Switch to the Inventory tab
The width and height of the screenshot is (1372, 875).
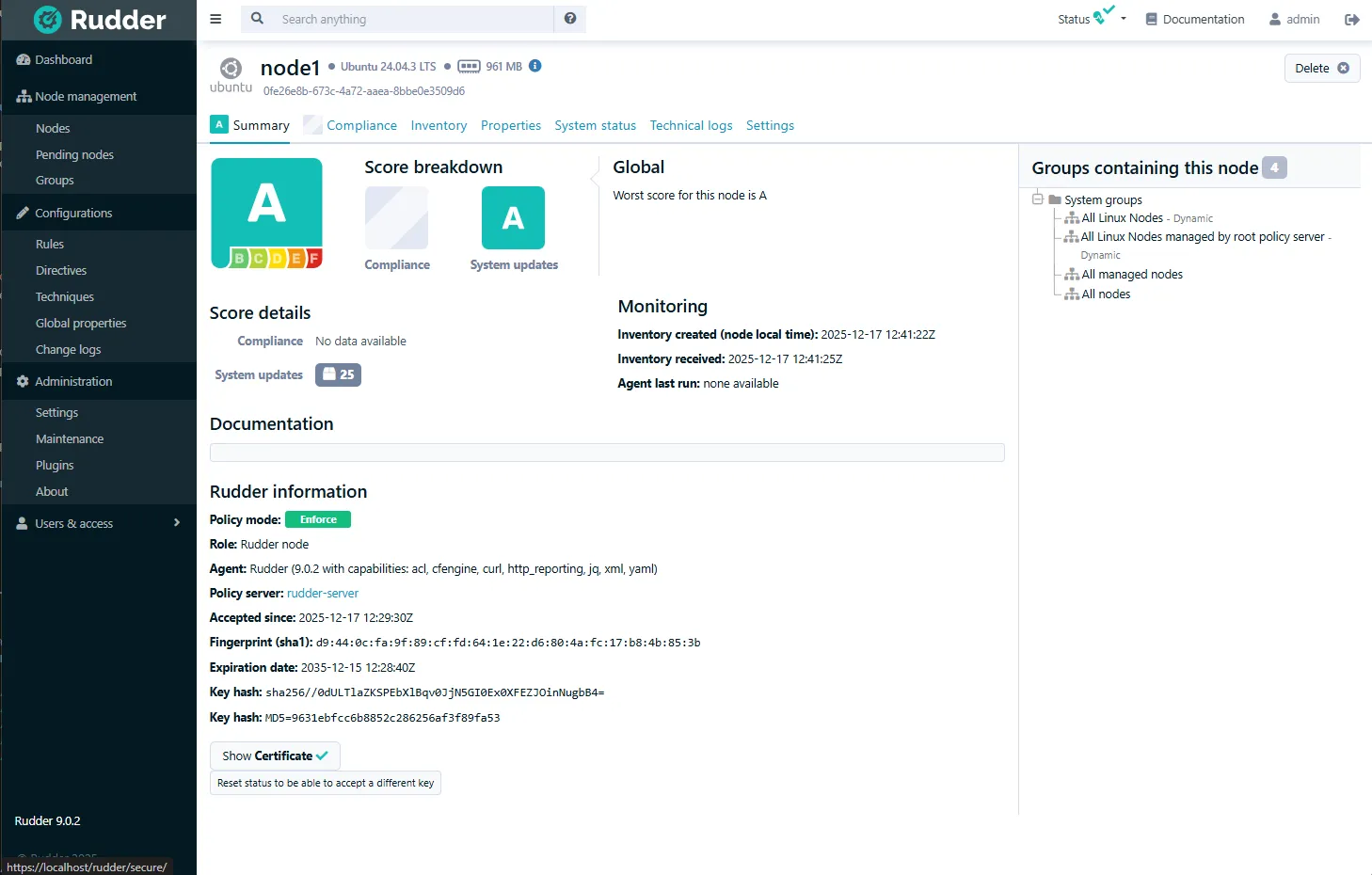click(x=439, y=125)
